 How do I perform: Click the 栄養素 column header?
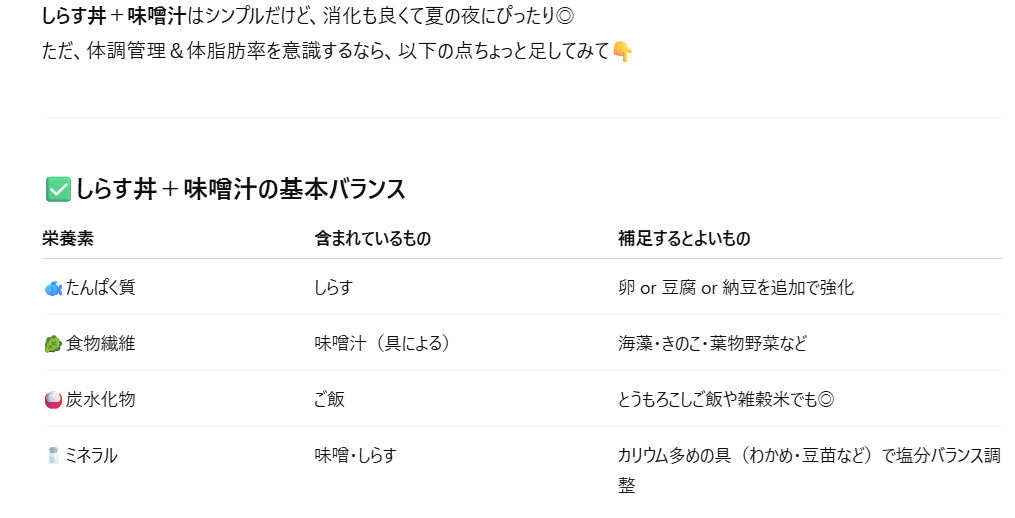pyautogui.click(x=68, y=238)
